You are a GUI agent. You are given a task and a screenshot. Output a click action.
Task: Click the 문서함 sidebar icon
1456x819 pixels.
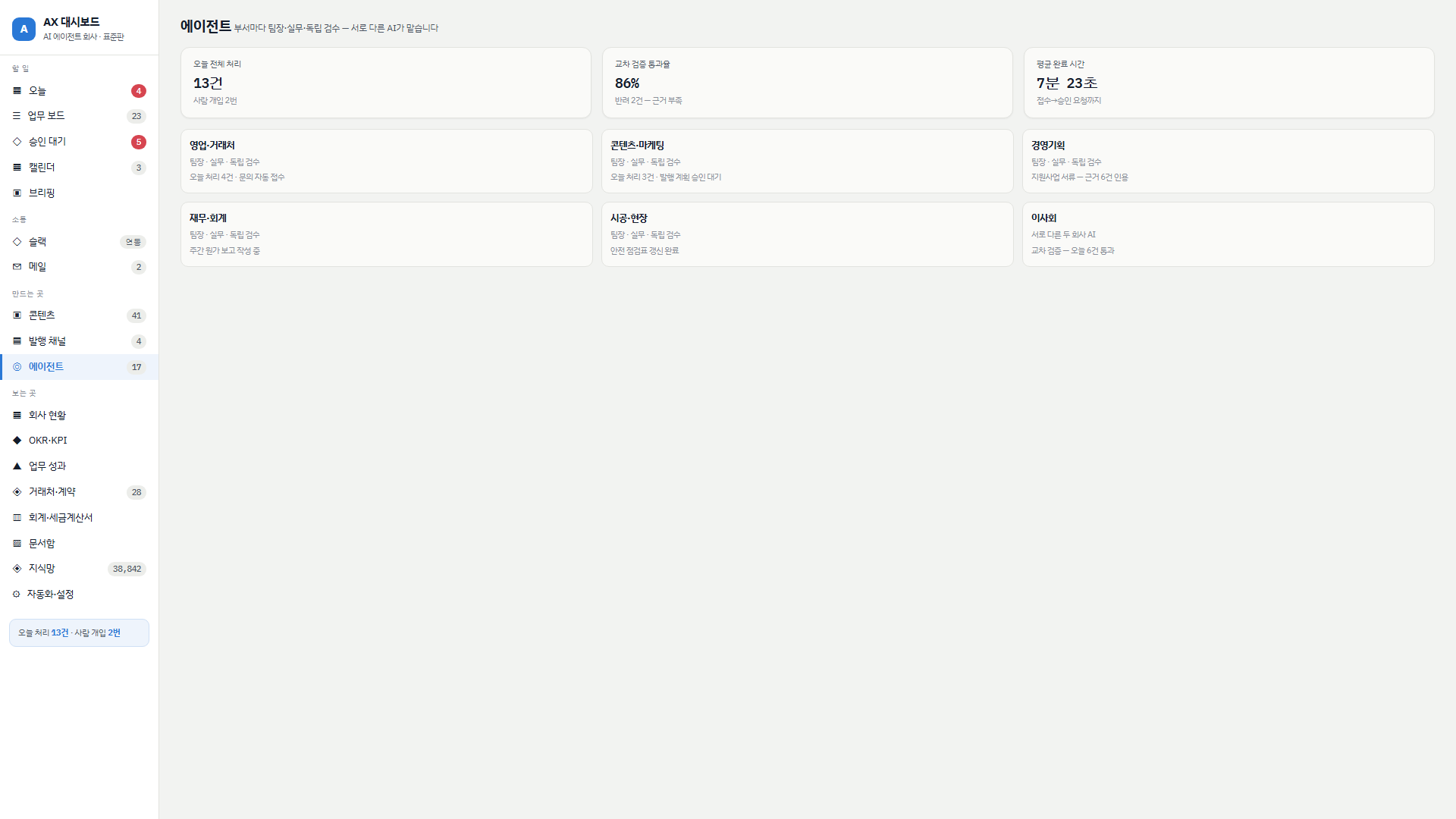point(17,544)
